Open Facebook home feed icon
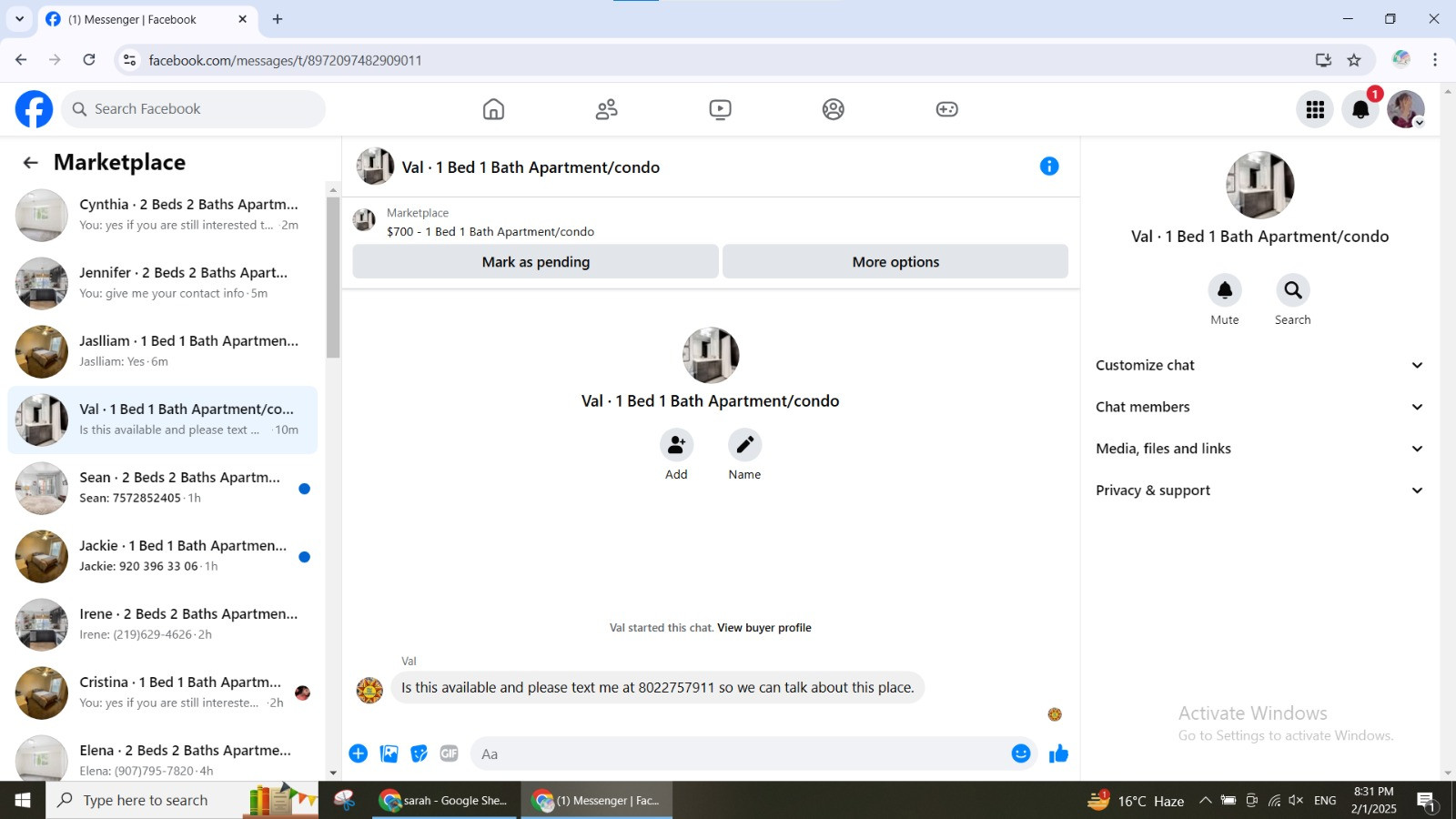 point(493,109)
